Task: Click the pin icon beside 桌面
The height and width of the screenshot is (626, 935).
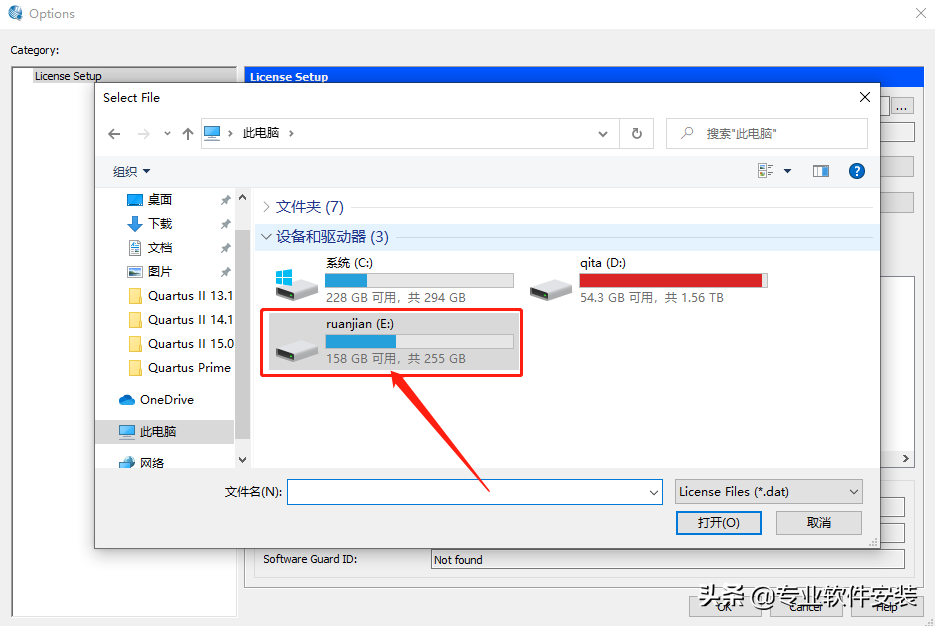Action: (x=225, y=200)
